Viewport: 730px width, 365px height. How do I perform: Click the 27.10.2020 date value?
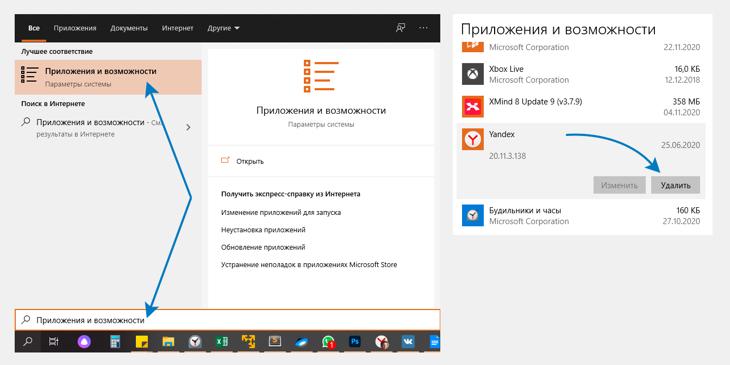pos(682,221)
